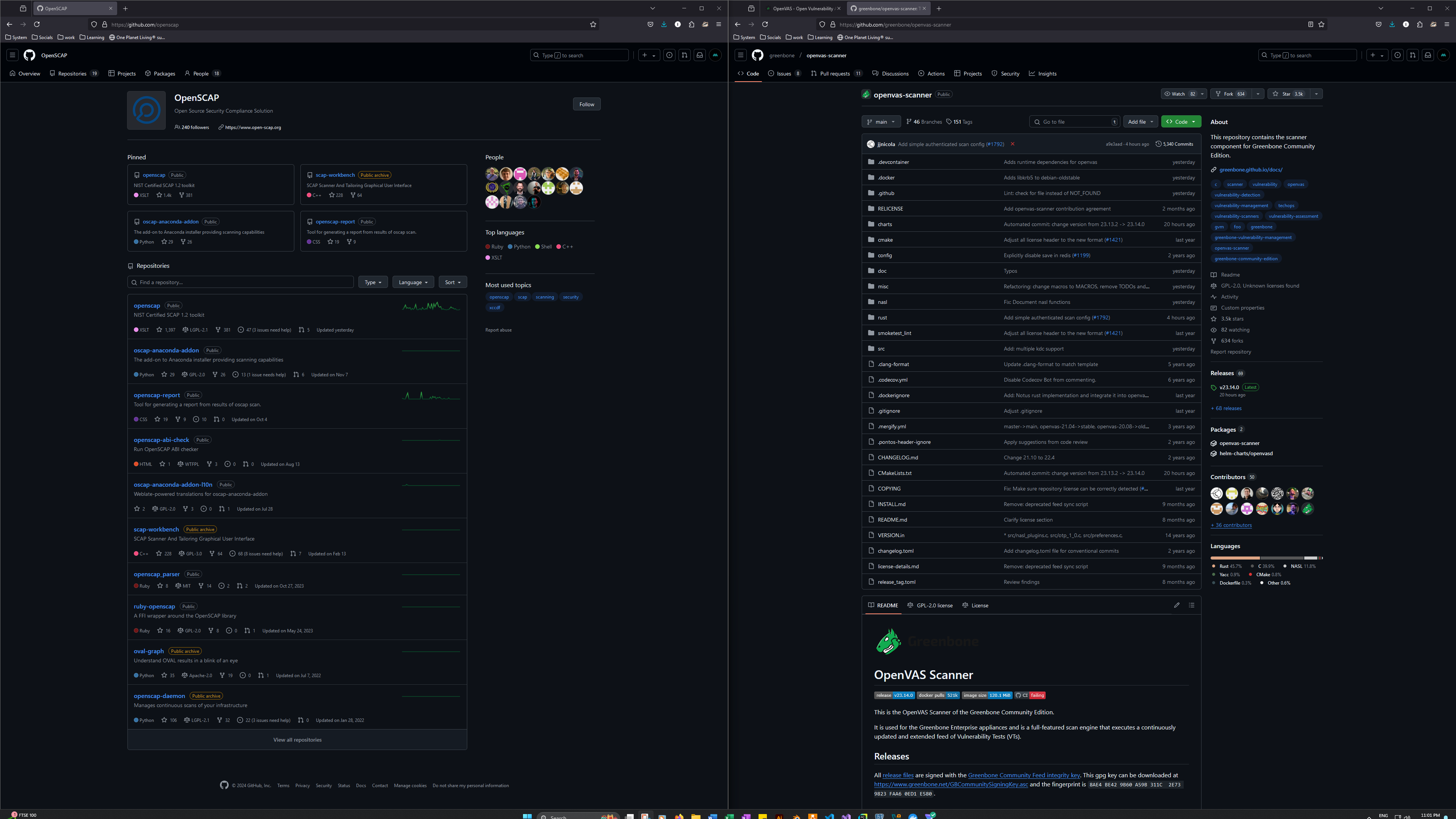Toggle reader view in openvas-scanner address bar
The image size is (1456, 819).
point(1310,24)
